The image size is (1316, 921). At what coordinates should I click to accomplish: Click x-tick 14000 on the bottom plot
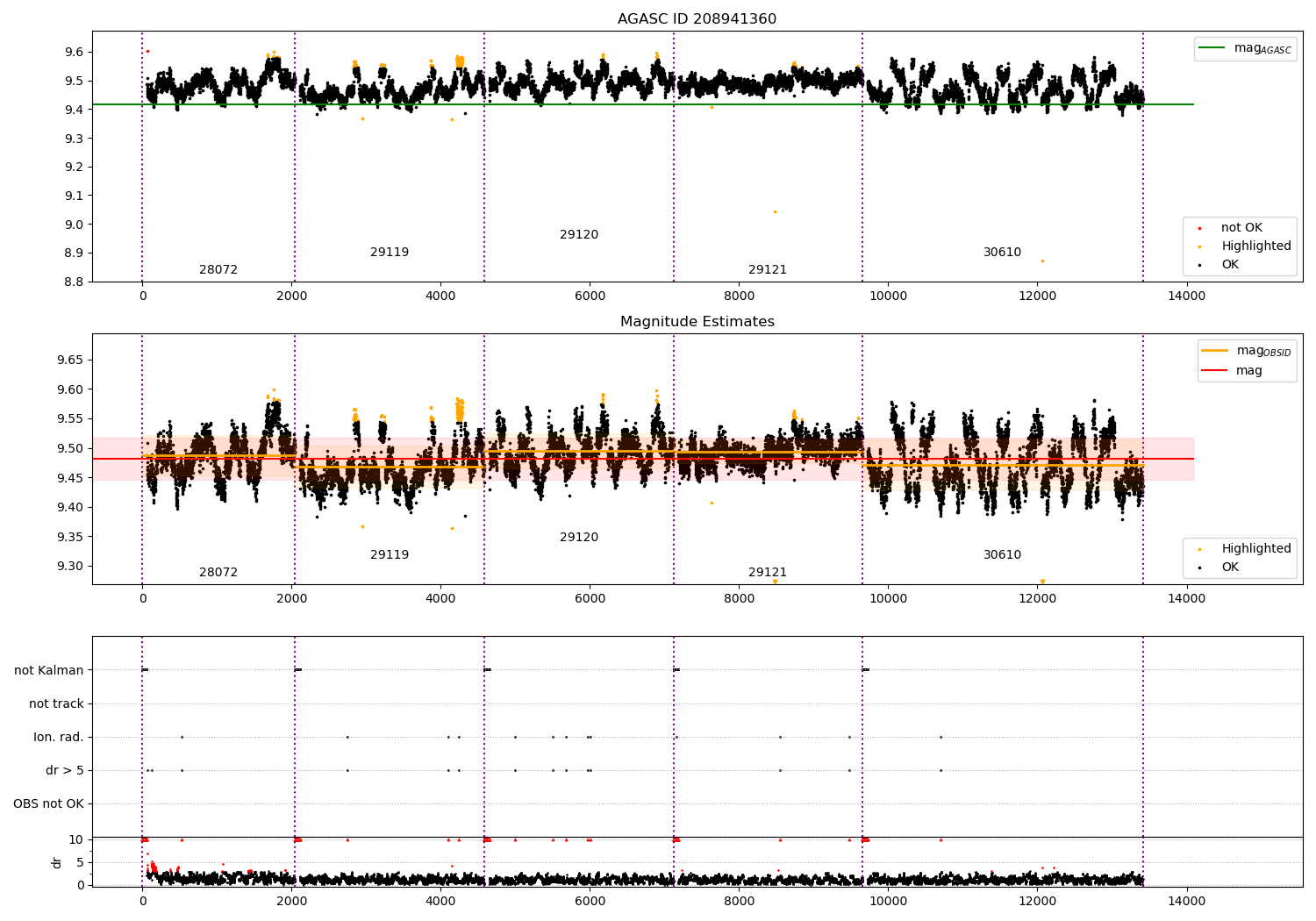point(1187,901)
